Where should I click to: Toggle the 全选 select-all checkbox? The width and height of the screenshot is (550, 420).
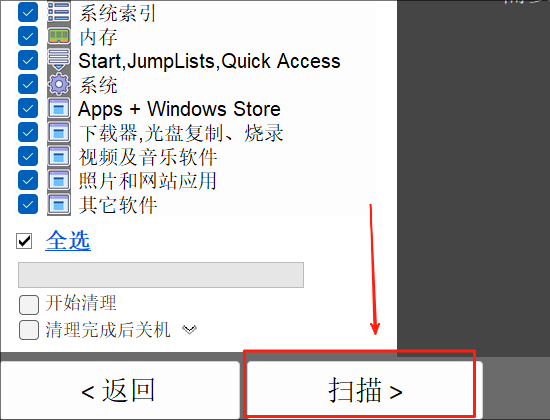click(x=24, y=241)
